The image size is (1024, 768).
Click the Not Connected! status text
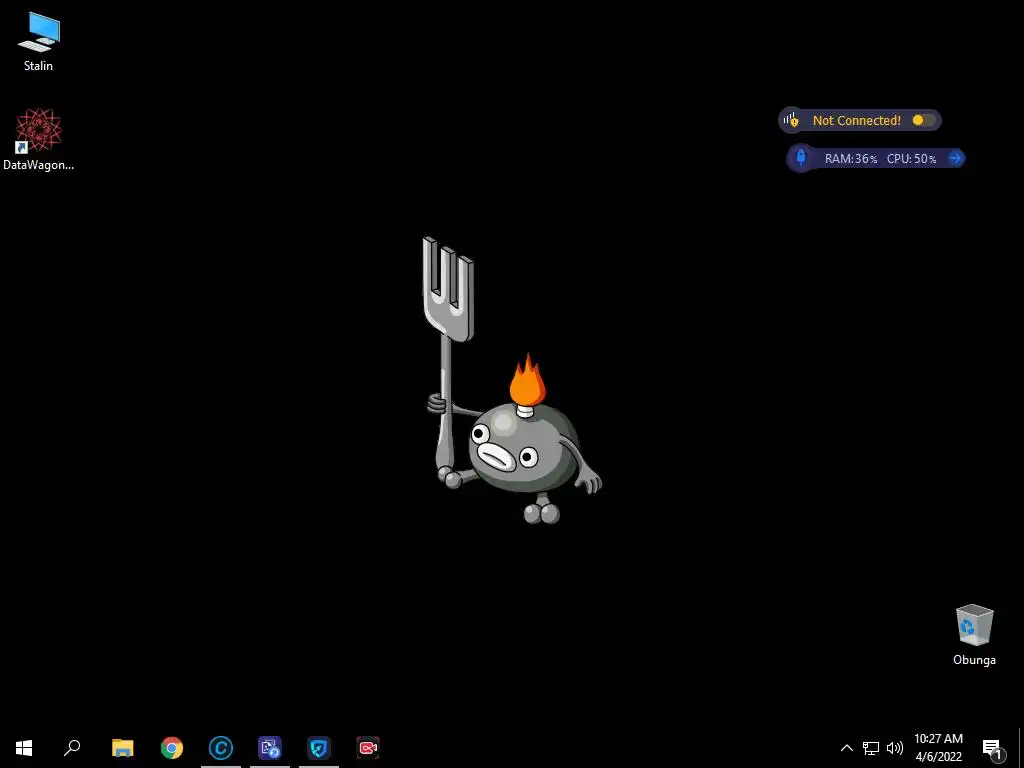click(x=856, y=120)
